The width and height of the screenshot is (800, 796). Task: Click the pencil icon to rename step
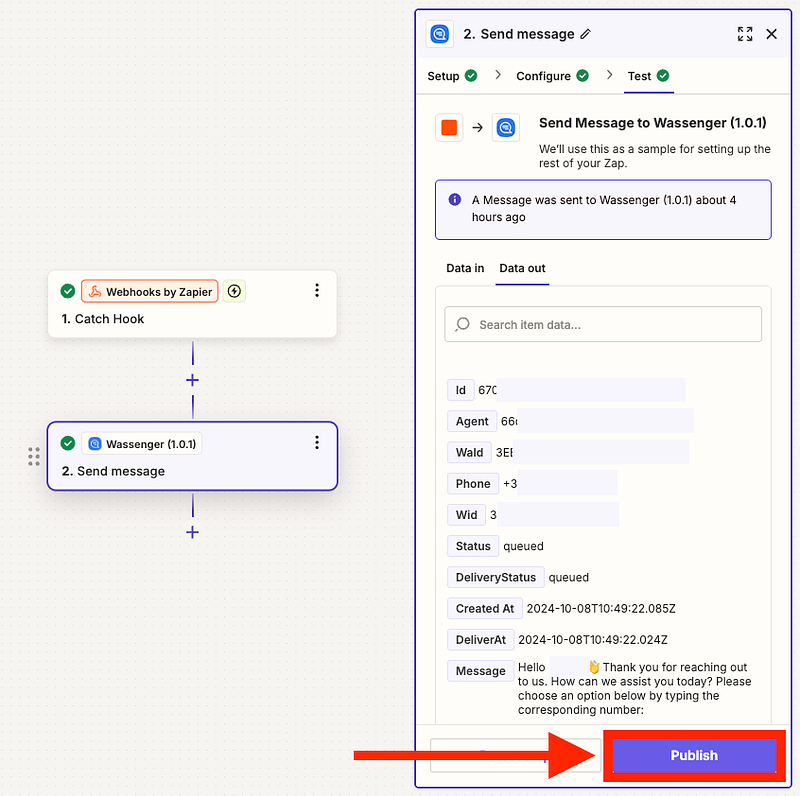click(x=586, y=34)
